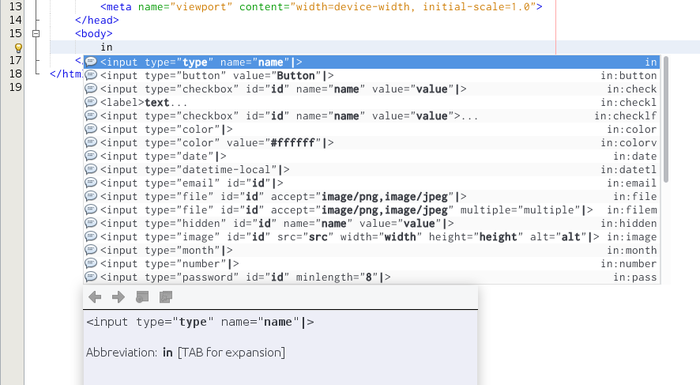Image resolution: width=700 pixels, height=385 pixels.
Task: Click the completion list vertical scrollbar
Action: pyautogui.click(x=666, y=120)
